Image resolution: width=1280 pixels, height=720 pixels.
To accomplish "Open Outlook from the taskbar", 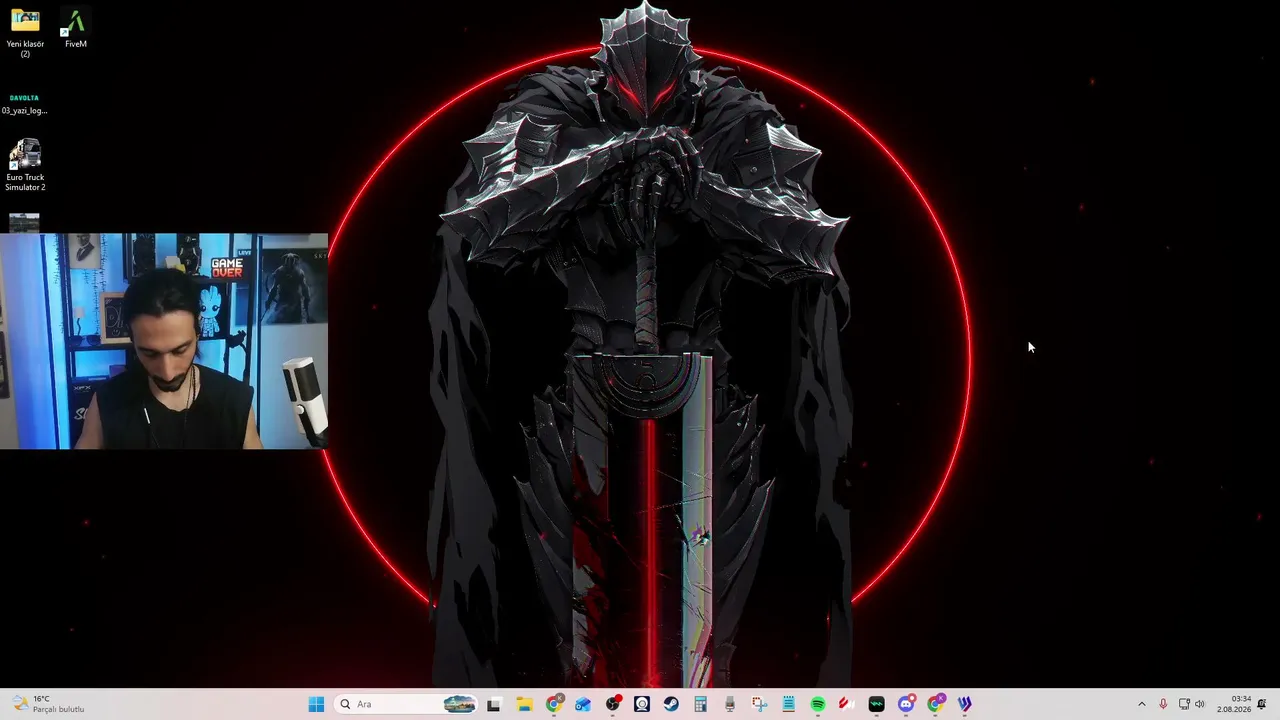I will tap(583, 704).
